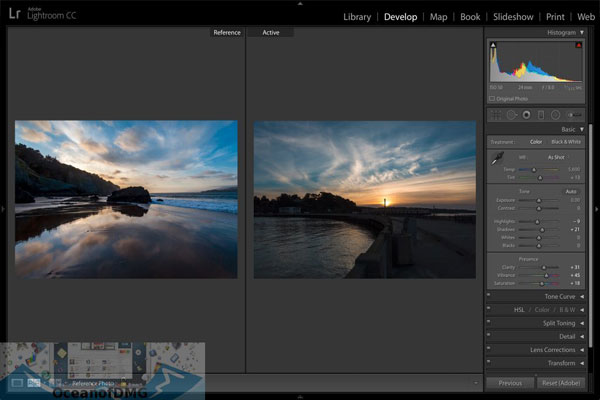Switch to Loupe view icon
Image resolution: width=600 pixels, height=400 pixels.
17,383
